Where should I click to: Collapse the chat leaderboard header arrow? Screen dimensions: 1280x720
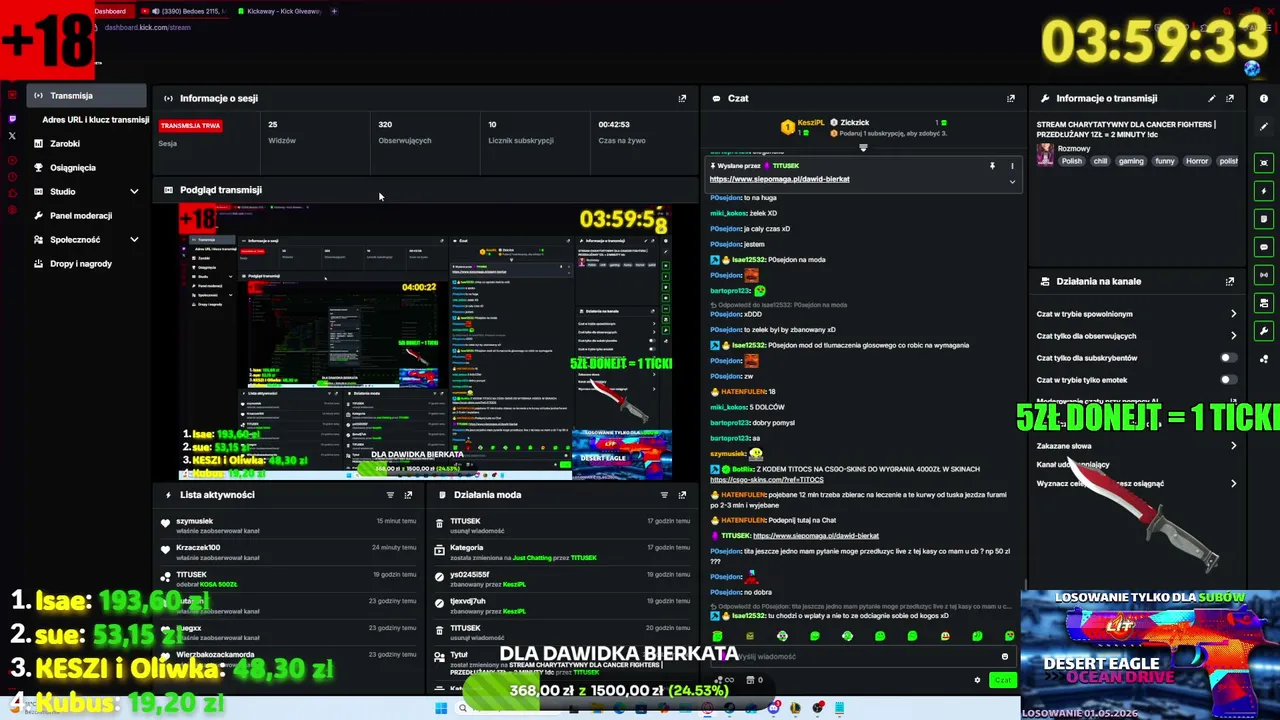tap(863, 148)
